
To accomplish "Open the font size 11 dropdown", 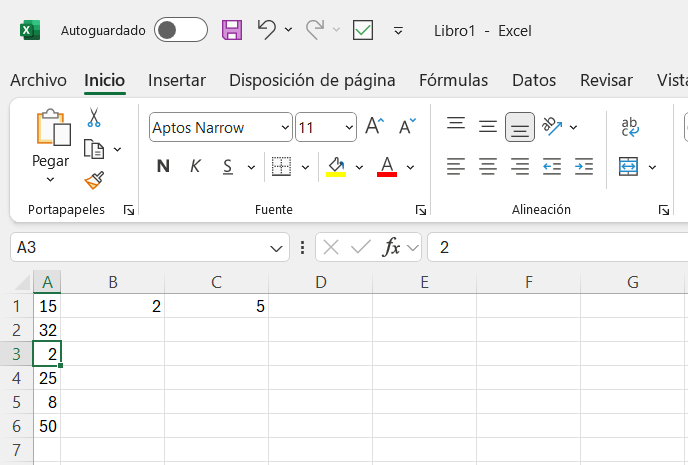I will coord(349,128).
